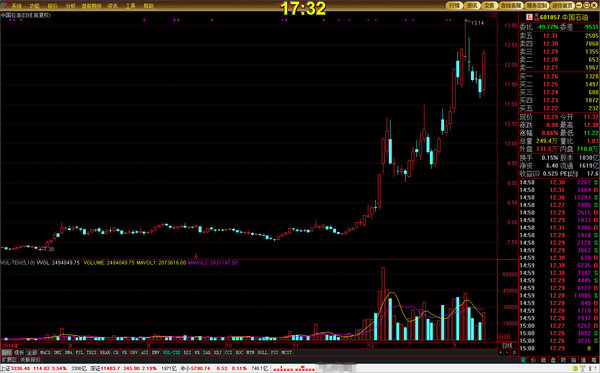Toggle the 指标 button at bottom left
This screenshot has width=600, height=373.
click(x=7, y=352)
